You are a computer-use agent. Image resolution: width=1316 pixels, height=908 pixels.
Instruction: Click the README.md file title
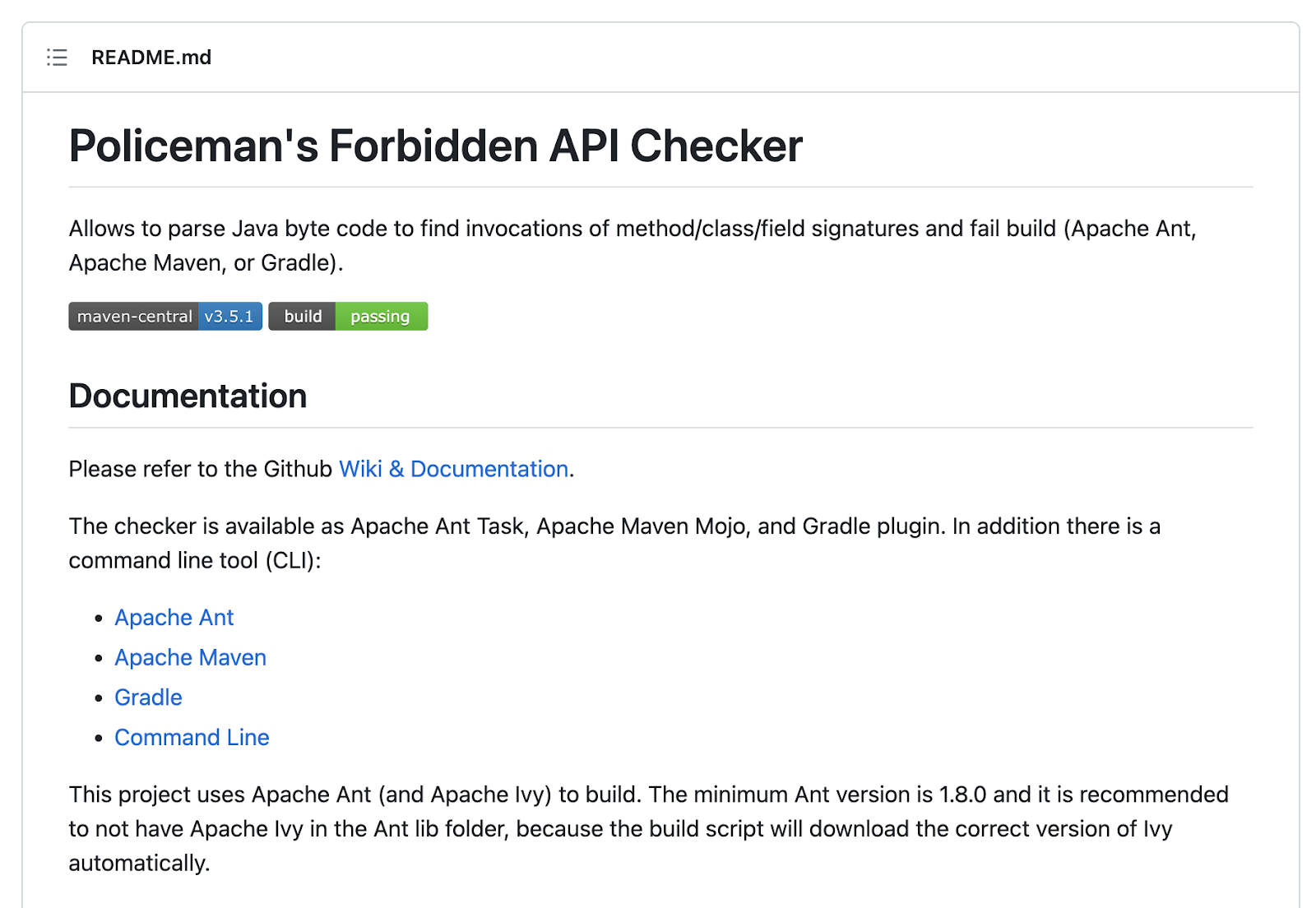[151, 58]
